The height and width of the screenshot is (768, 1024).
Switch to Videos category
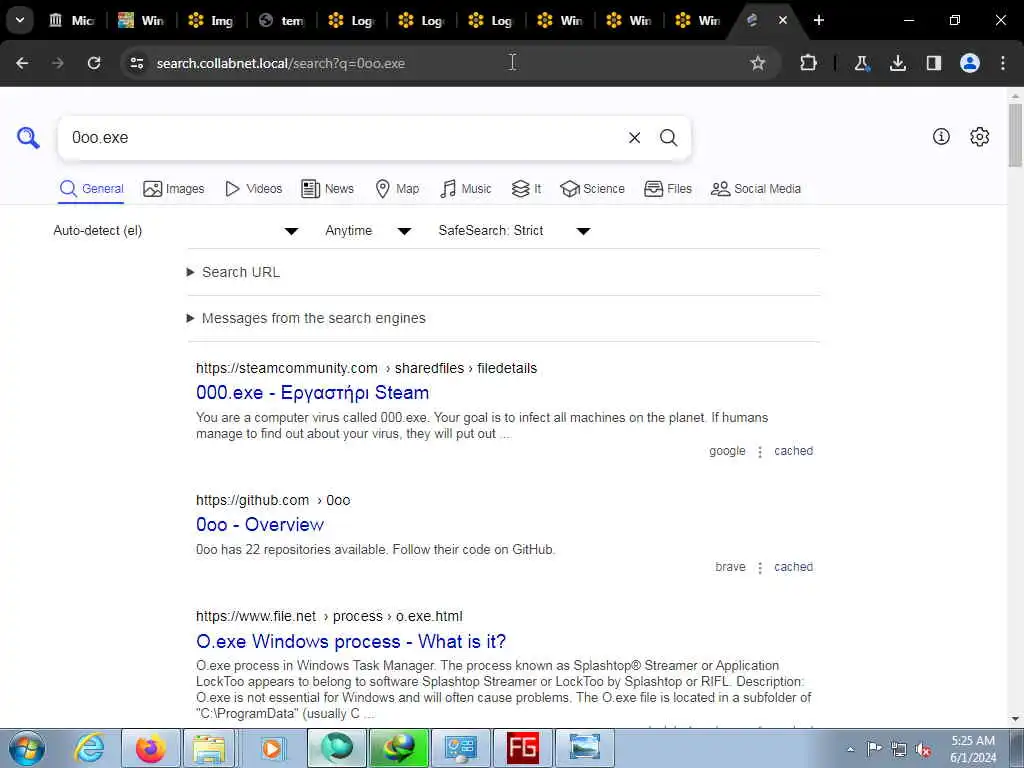pos(253,189)
